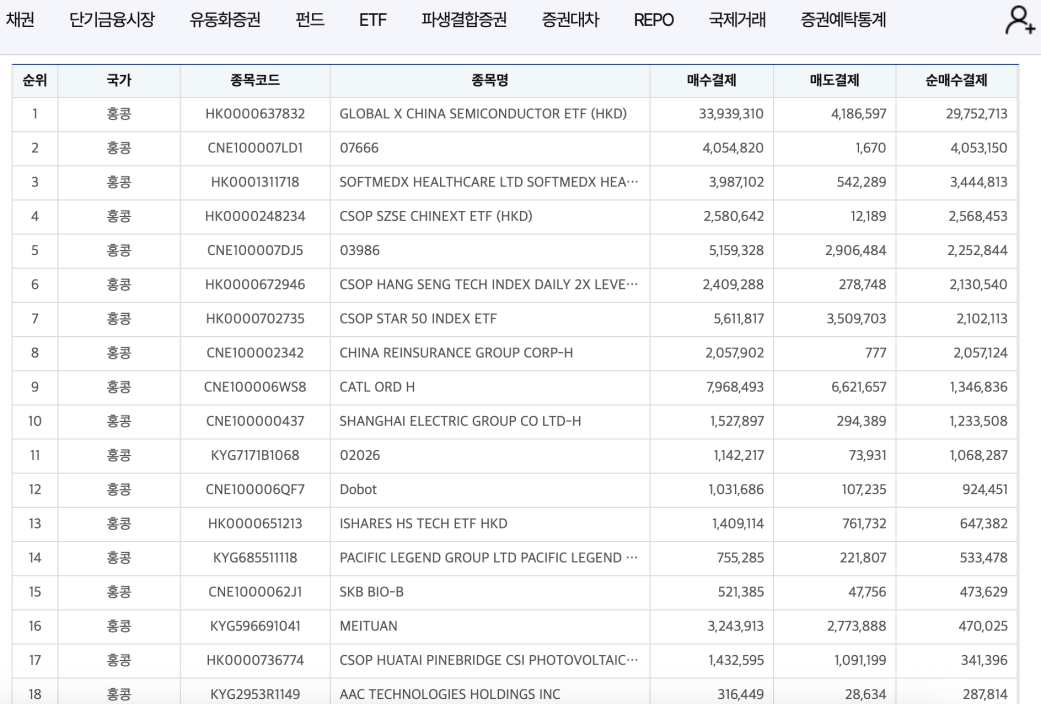Select the CATL ORD H stock name

pyautogui.click(x=377, y=387)
